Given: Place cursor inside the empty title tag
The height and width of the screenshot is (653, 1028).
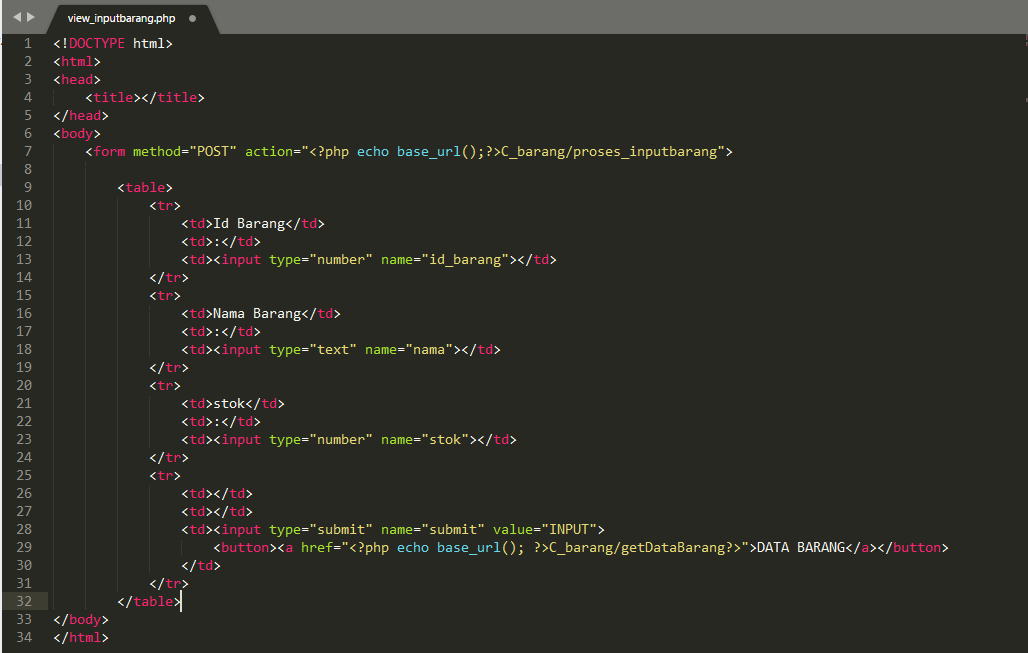Looking at the screenshot, I should 141,97.
